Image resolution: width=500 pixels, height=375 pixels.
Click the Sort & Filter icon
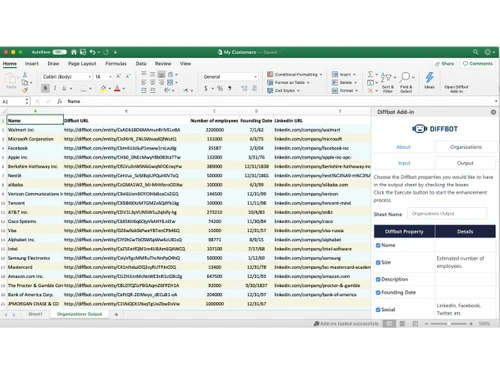pyautogui.click(x=386, y=77)
